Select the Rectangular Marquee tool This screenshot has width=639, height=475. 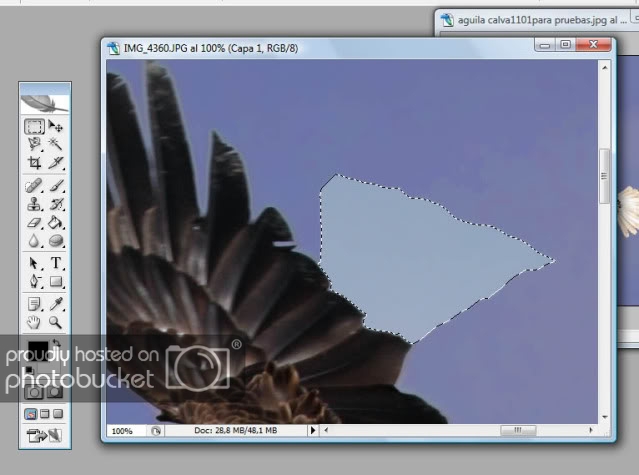[x=34, y=127]
